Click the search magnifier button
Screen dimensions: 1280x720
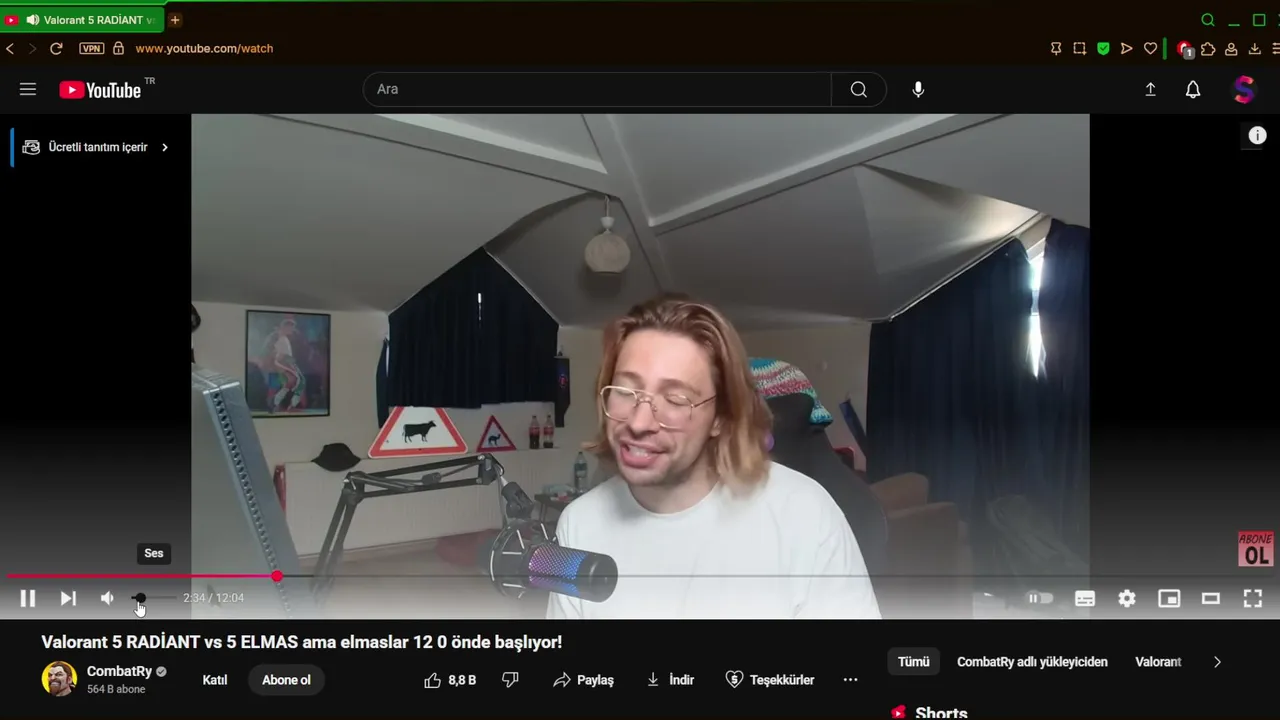pyautogui.click(x=859, y=89)
